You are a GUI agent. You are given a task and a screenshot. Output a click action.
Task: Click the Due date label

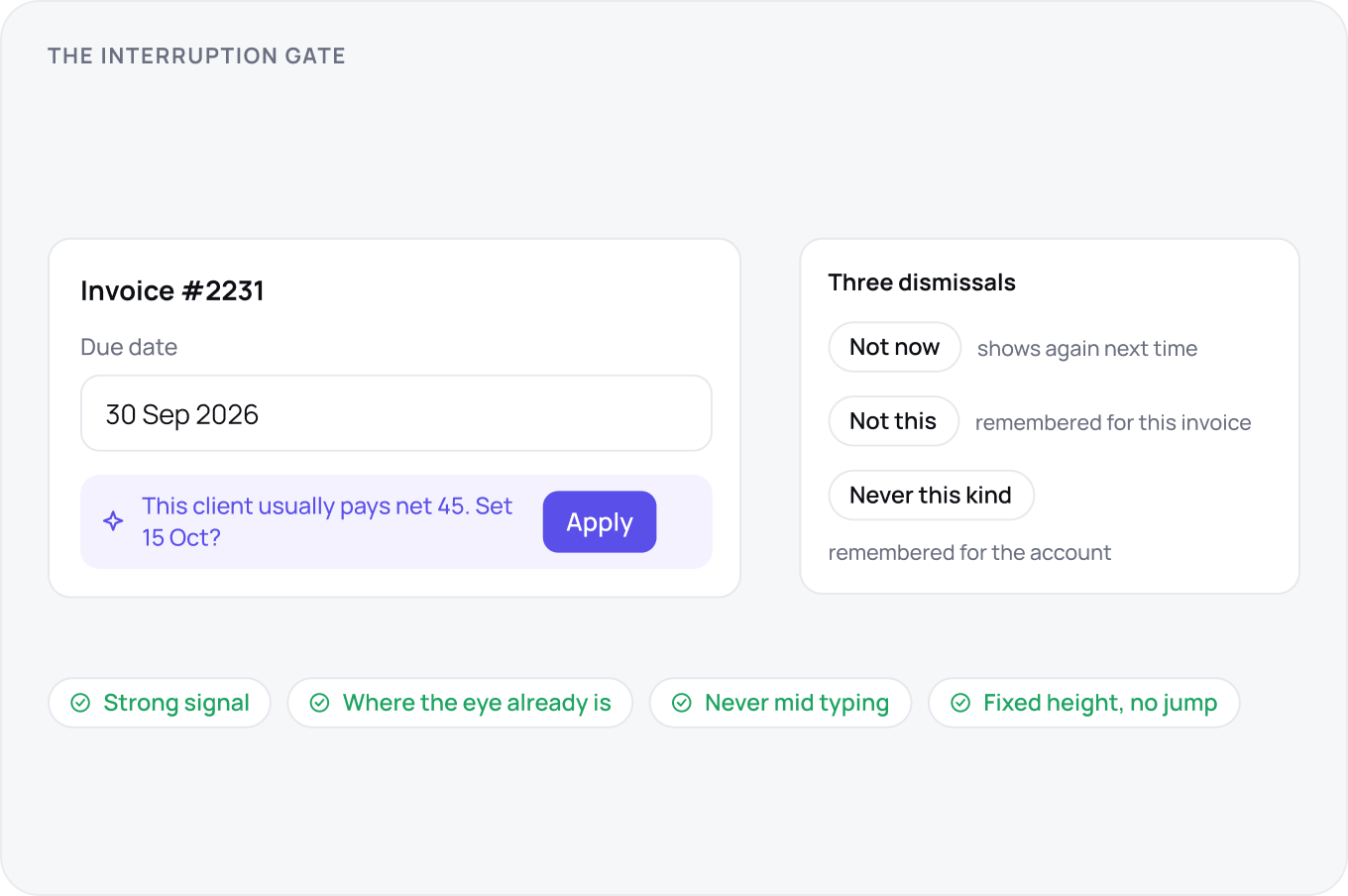tap(129, 347)
